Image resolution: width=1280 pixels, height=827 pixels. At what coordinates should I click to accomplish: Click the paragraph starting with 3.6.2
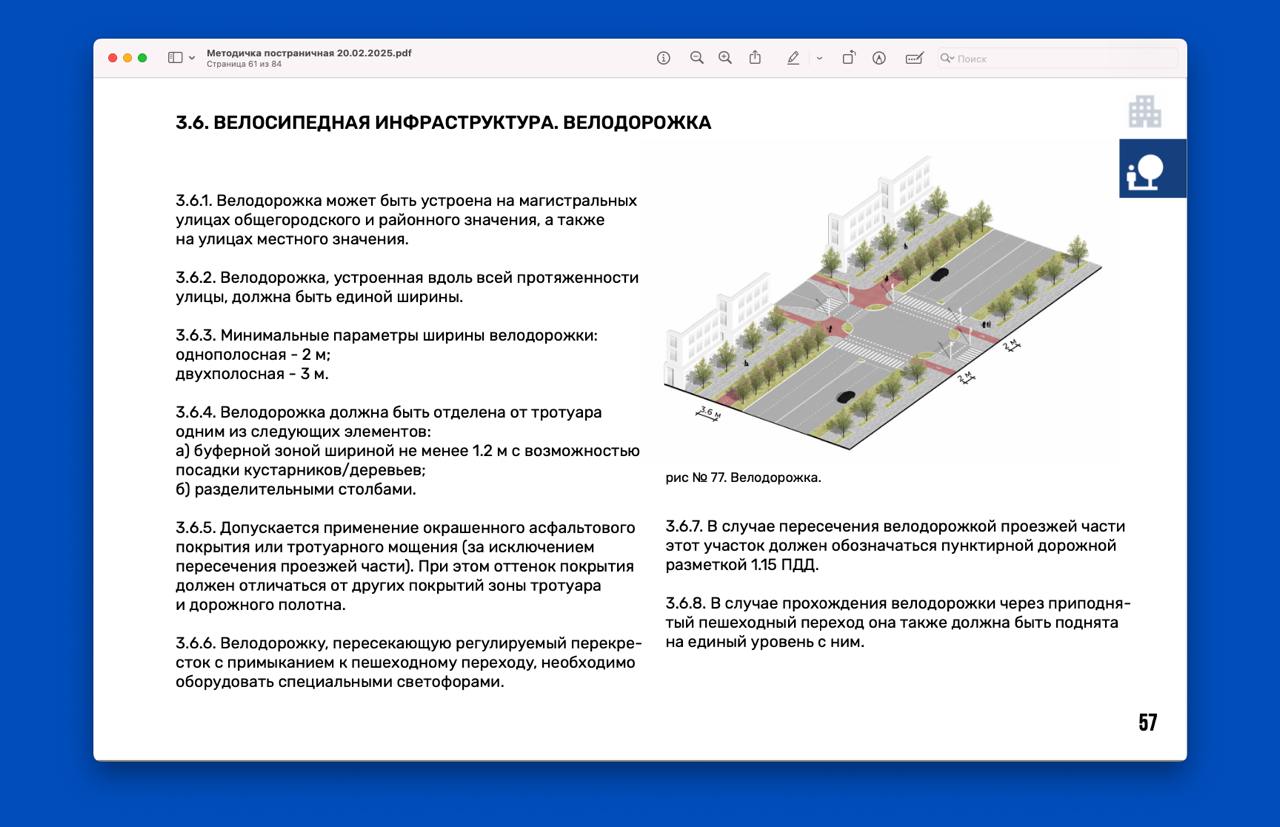click(407, 288)
